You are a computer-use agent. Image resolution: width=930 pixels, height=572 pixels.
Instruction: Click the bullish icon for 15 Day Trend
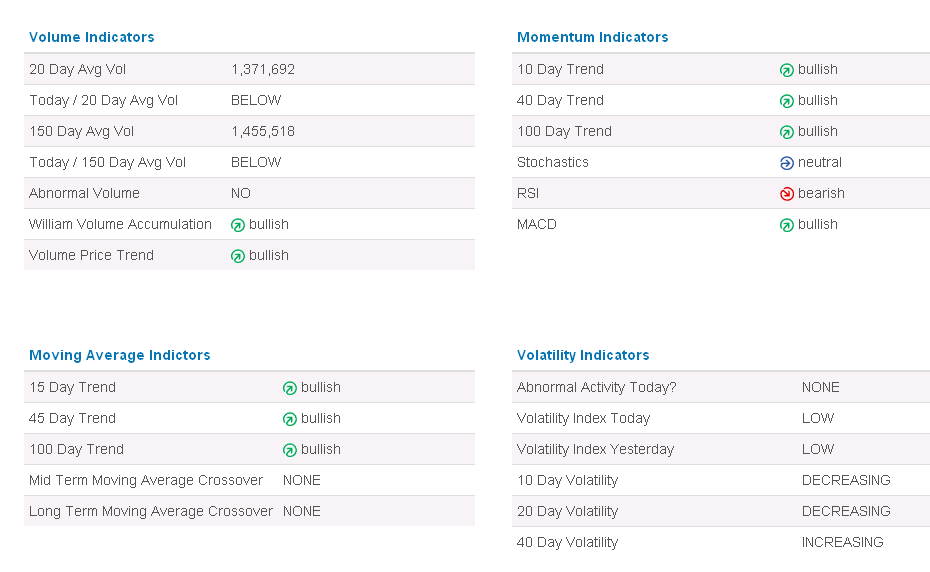click(x=289, y=388)
